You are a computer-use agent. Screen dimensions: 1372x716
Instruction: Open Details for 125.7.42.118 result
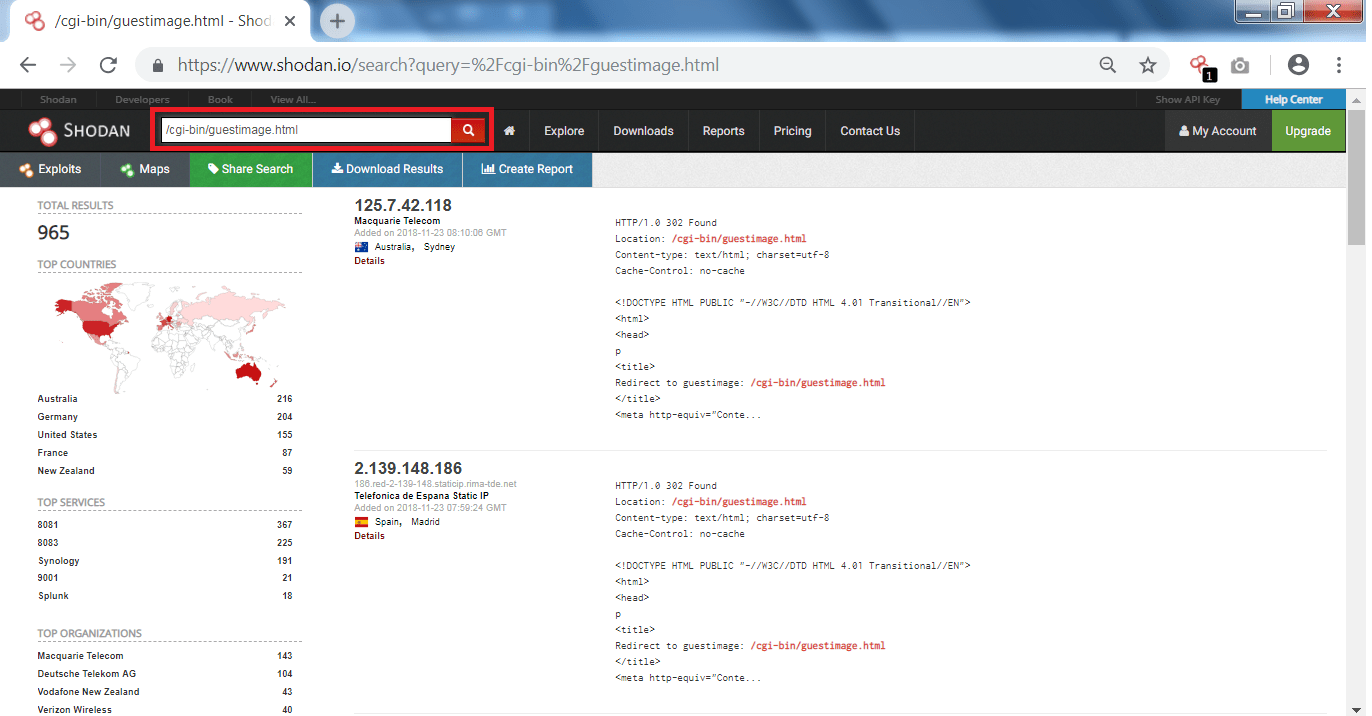coord(369,261)
